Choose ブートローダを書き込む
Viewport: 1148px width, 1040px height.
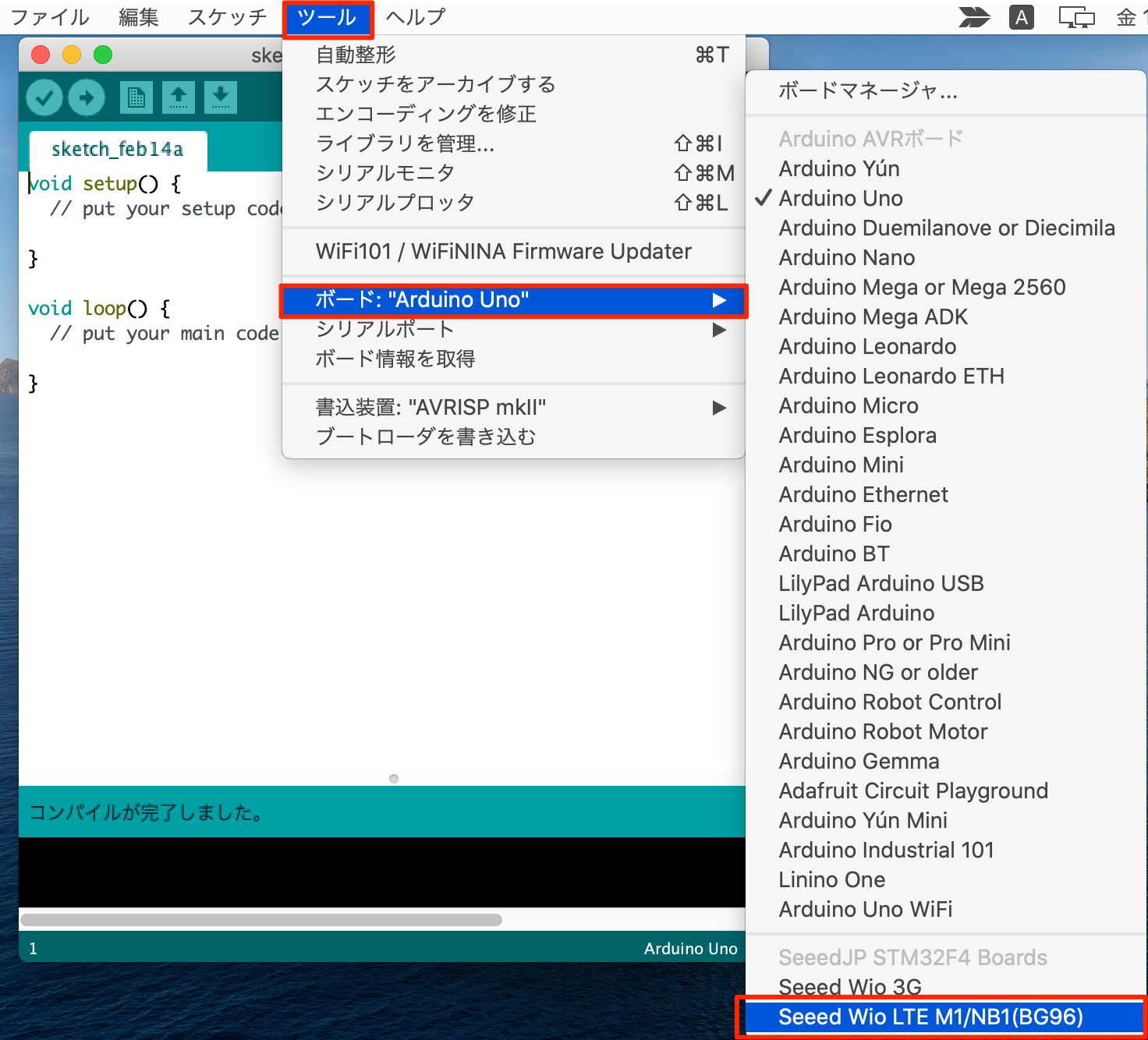(513, 437)
